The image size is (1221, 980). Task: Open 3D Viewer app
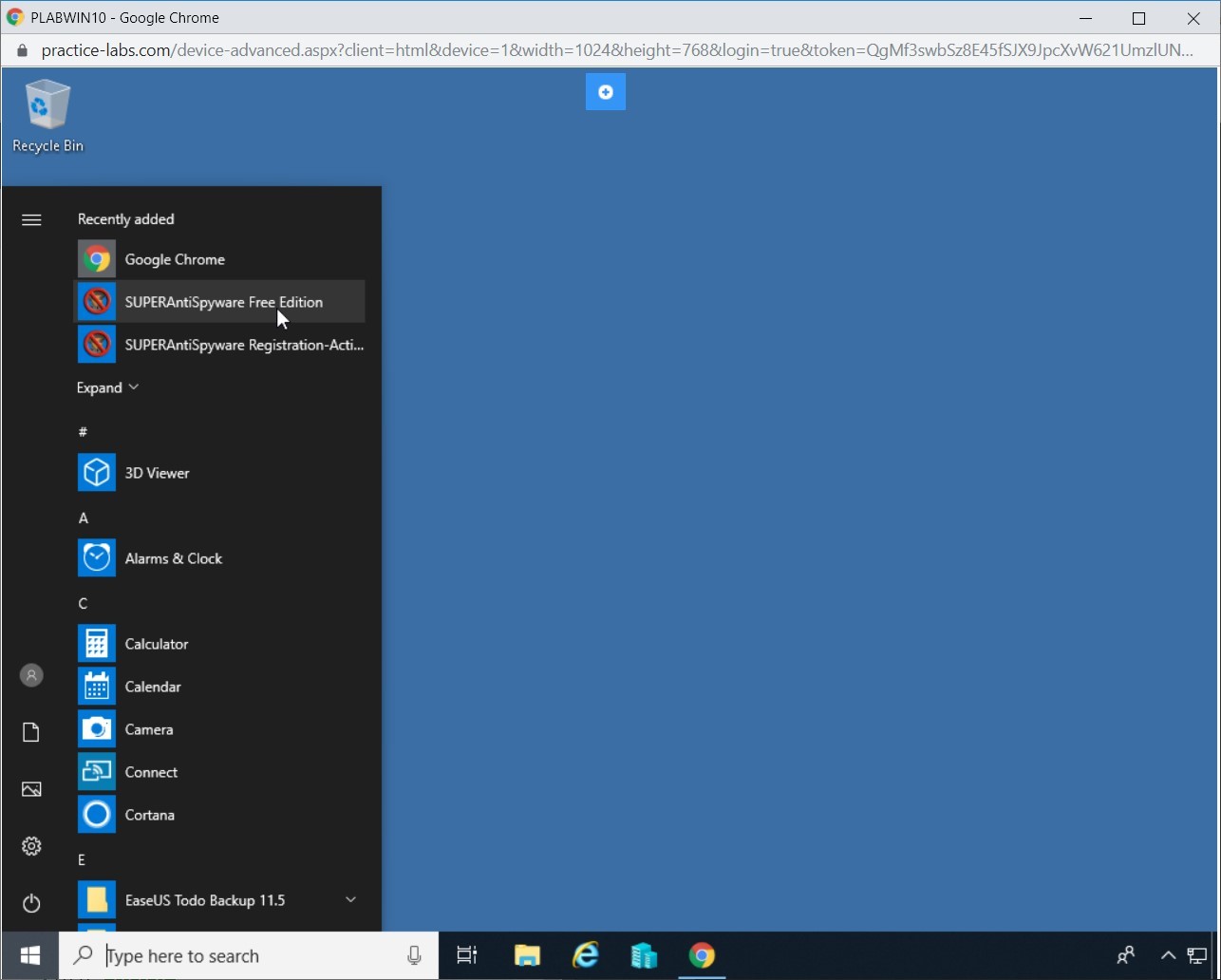(219, 473)
